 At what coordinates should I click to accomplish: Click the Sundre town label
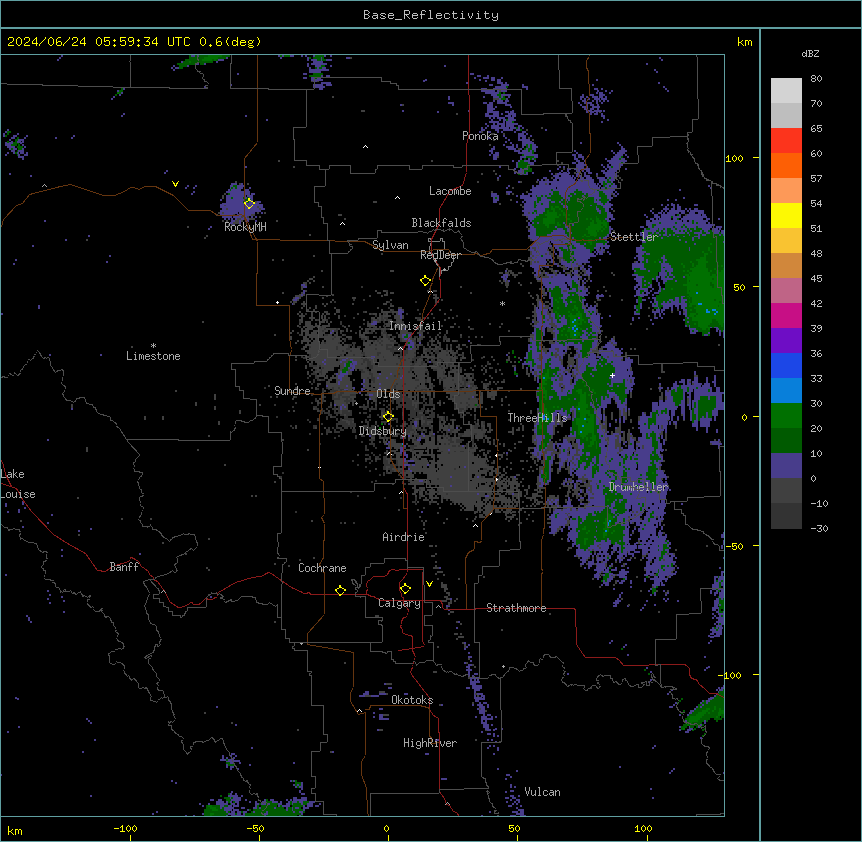click(292, 391)
